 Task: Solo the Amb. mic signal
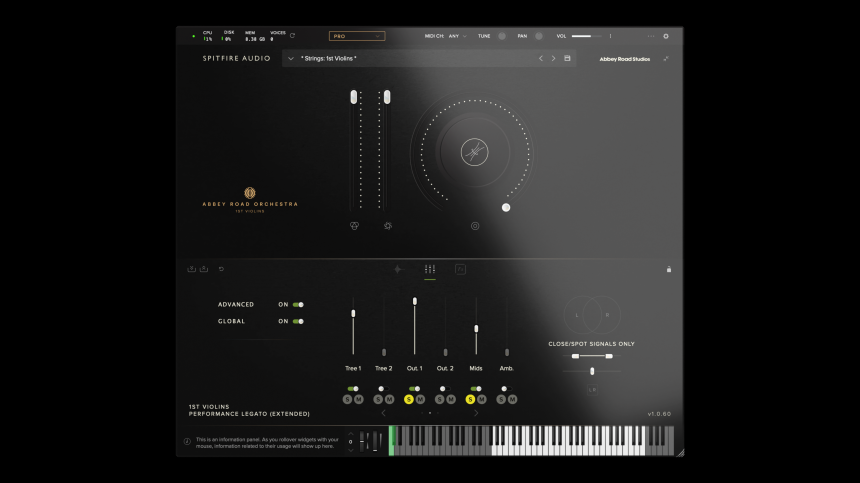pyautogui.click(x=501, y=400)
